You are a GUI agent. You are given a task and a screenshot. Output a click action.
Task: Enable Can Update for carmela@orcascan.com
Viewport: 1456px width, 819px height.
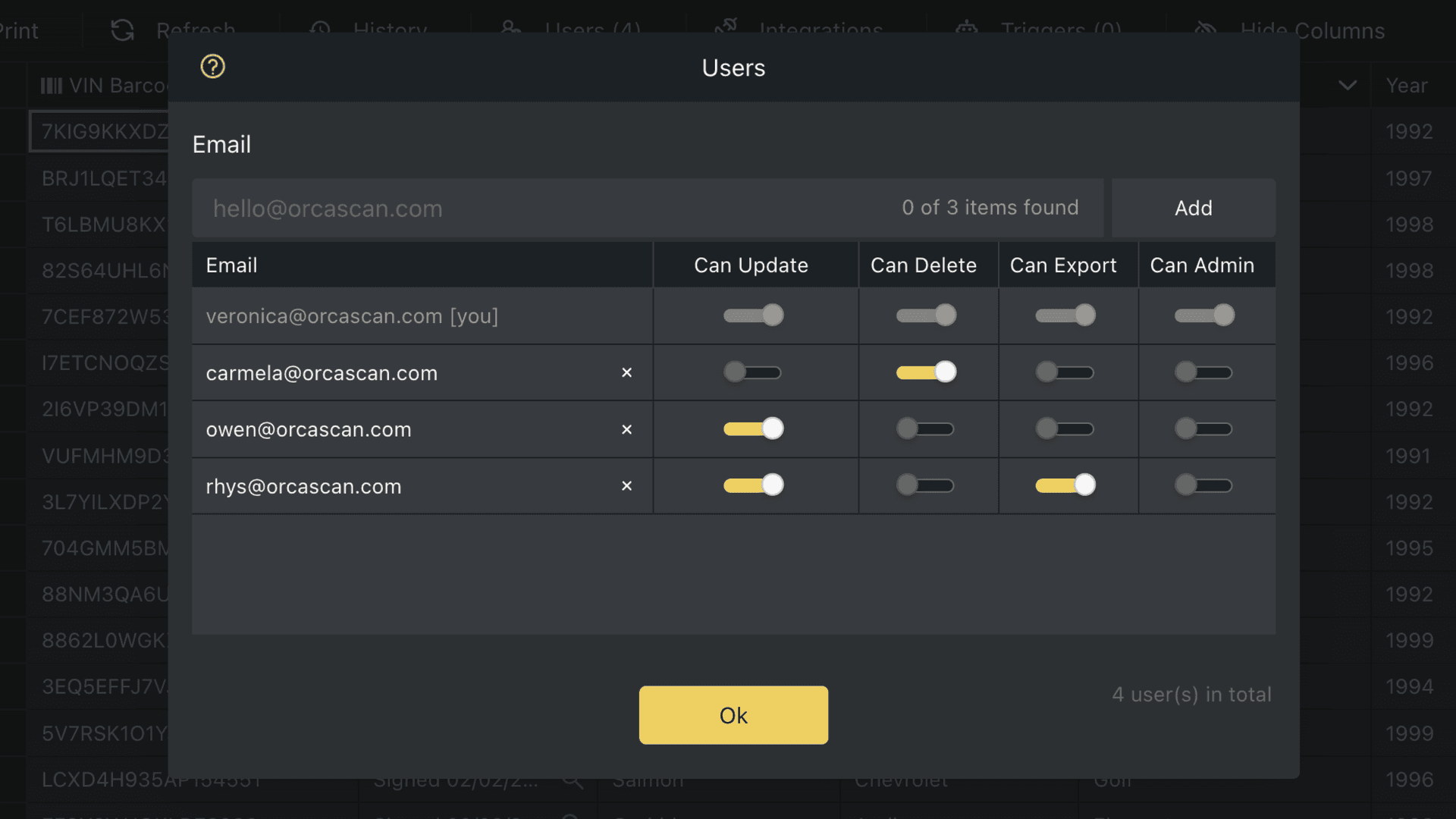tap(754, 372)
